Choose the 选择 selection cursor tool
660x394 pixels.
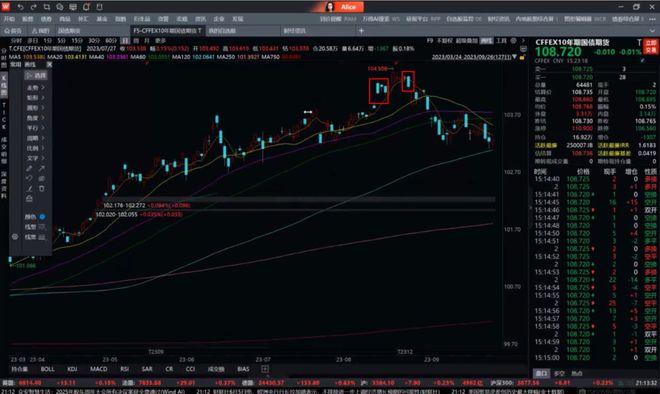point(36,75)
